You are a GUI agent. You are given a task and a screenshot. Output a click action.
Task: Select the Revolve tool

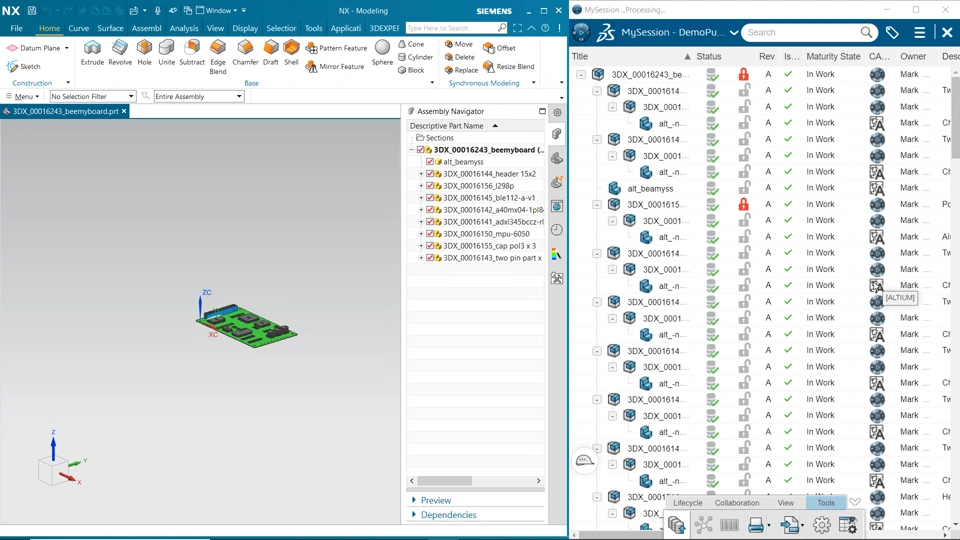[120, 53]
